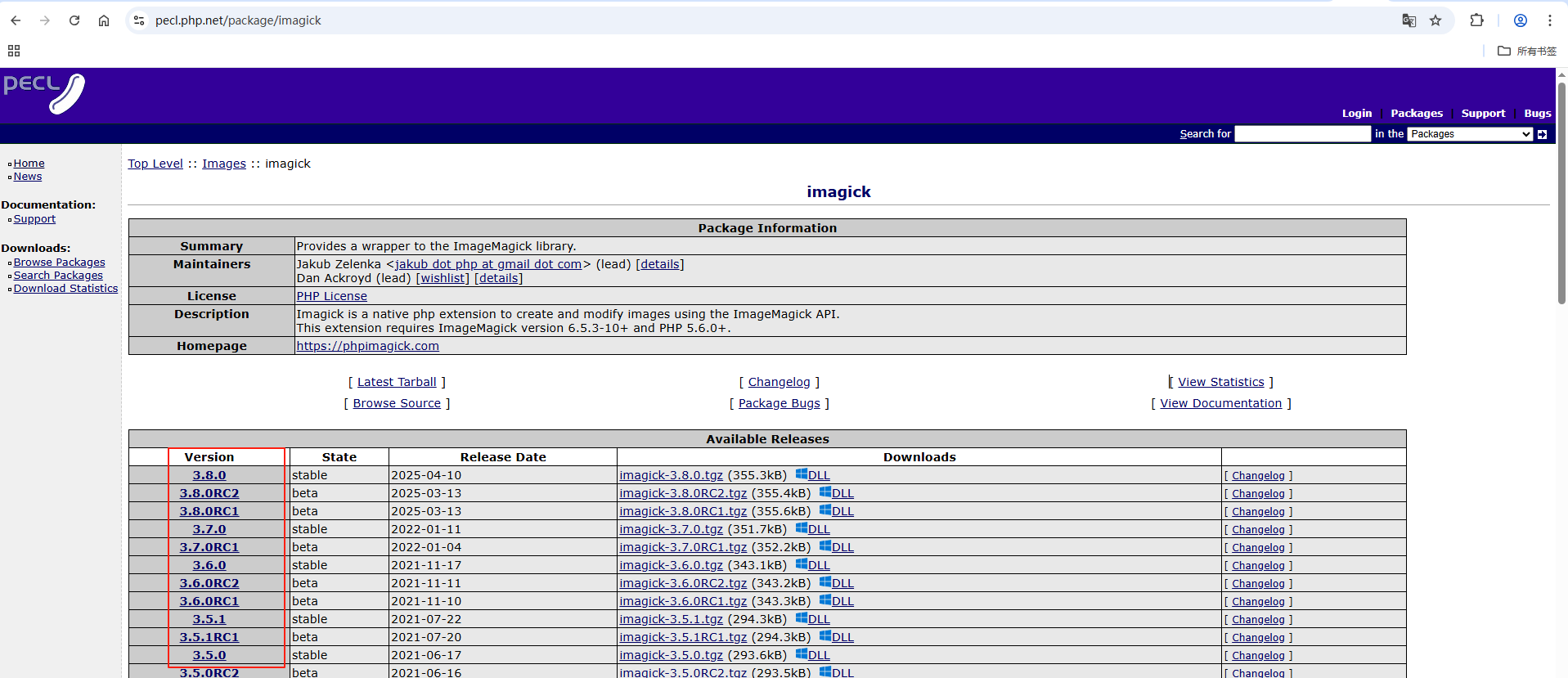Screen dimensions: 1568x678
Task: Open Search Packages sidebar link
Action: pos(58,276)
